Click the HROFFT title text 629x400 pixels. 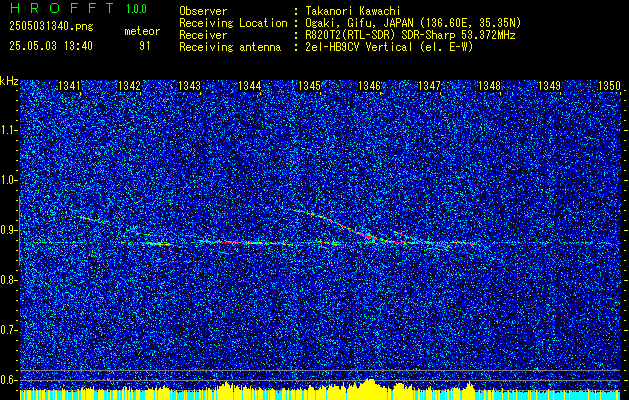(x=61, y=8)
